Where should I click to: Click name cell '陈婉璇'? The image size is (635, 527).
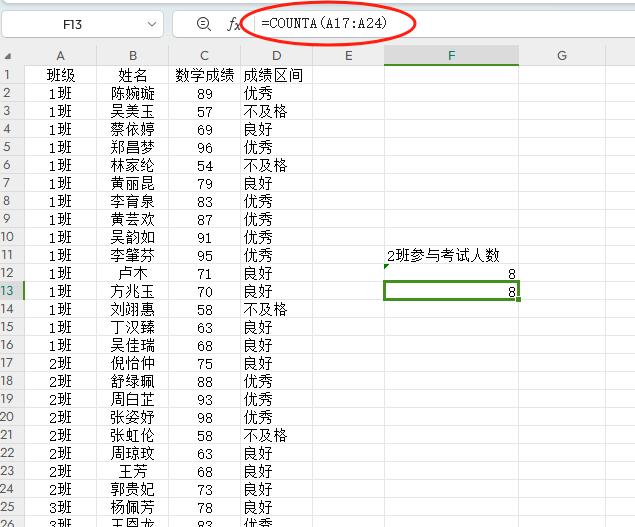132,93
